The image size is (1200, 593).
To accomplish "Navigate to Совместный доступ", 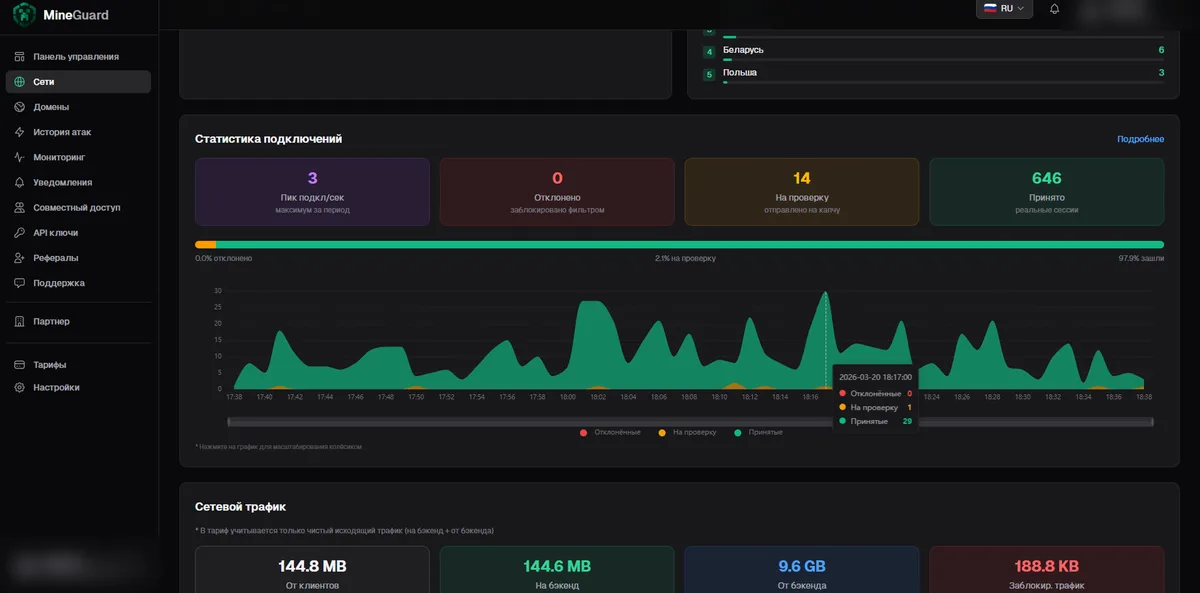I will (x=78, y=208).
